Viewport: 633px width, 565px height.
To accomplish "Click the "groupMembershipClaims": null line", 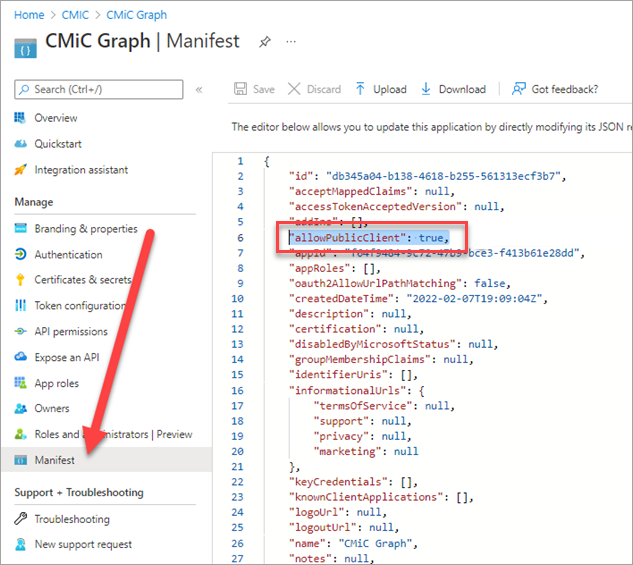I will point(381,359).
